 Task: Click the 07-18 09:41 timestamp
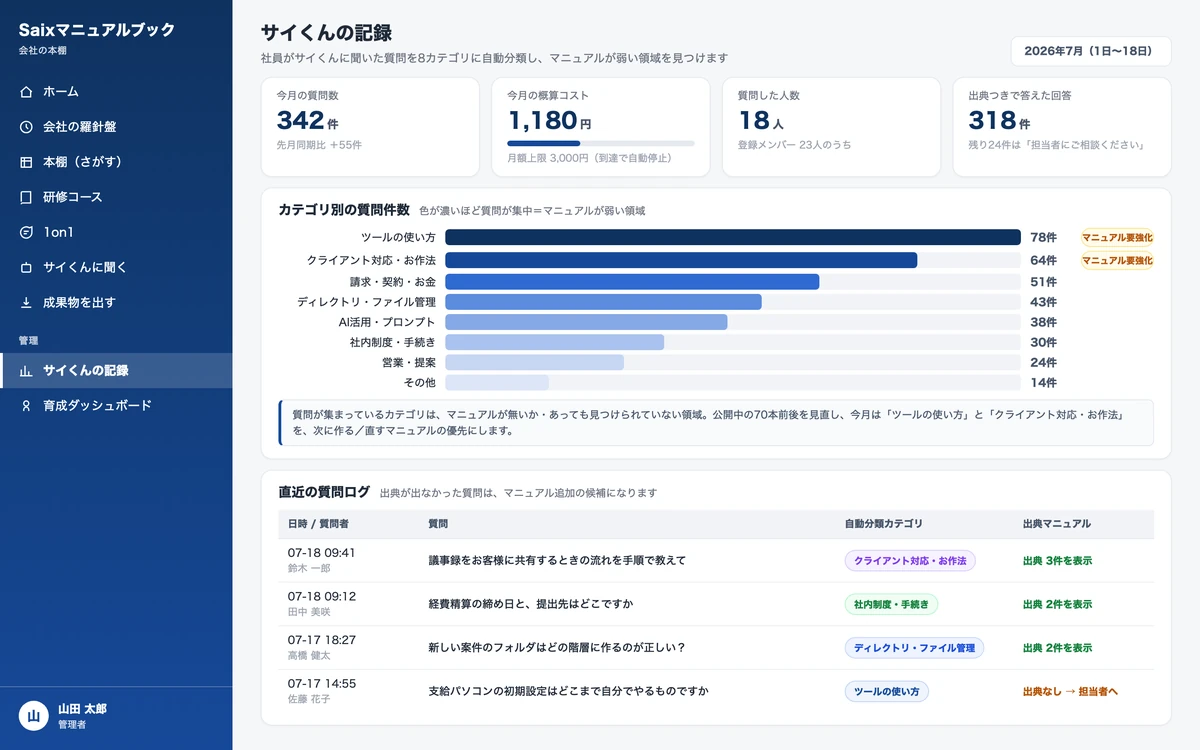coord(322,553)
